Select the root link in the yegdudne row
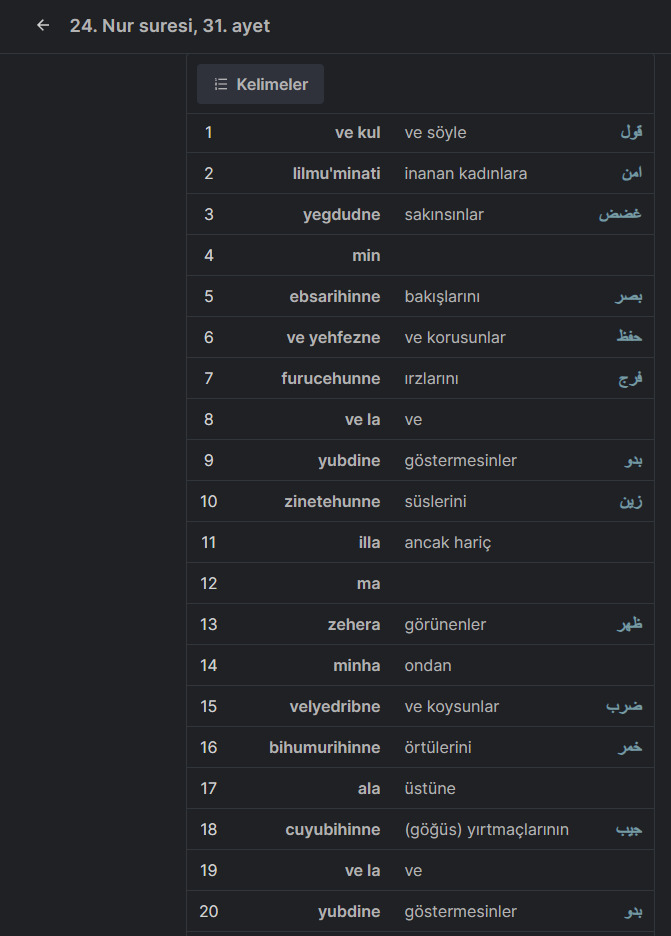Image resolution: width=671 pixels, height=936 pixels. pyautogui.click(x=620, y=214)
